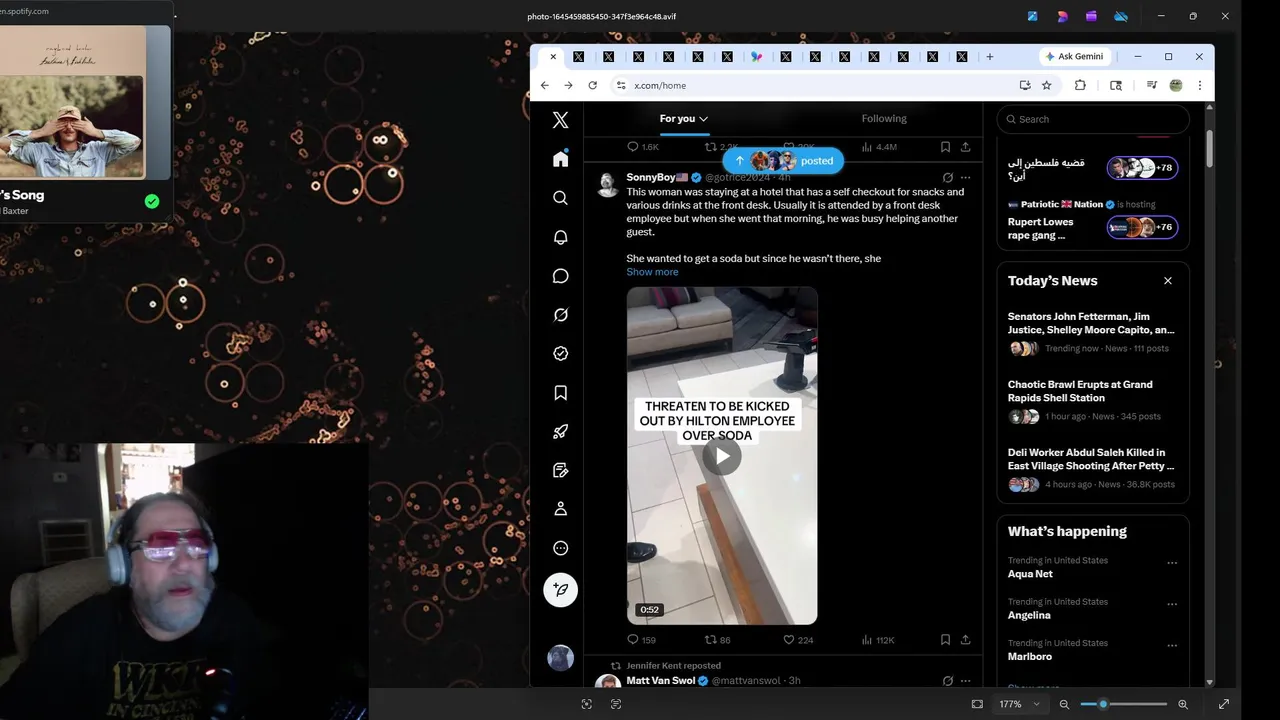This screenshot has width=1280, height=720.
Task: Click install app icon in address bar
Action: (x=1025, y=85)
